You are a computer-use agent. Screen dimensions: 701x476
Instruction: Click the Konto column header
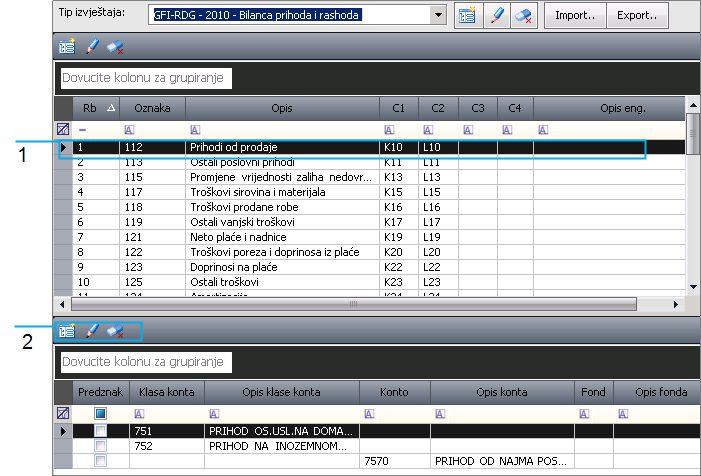(x=395, y=392)
